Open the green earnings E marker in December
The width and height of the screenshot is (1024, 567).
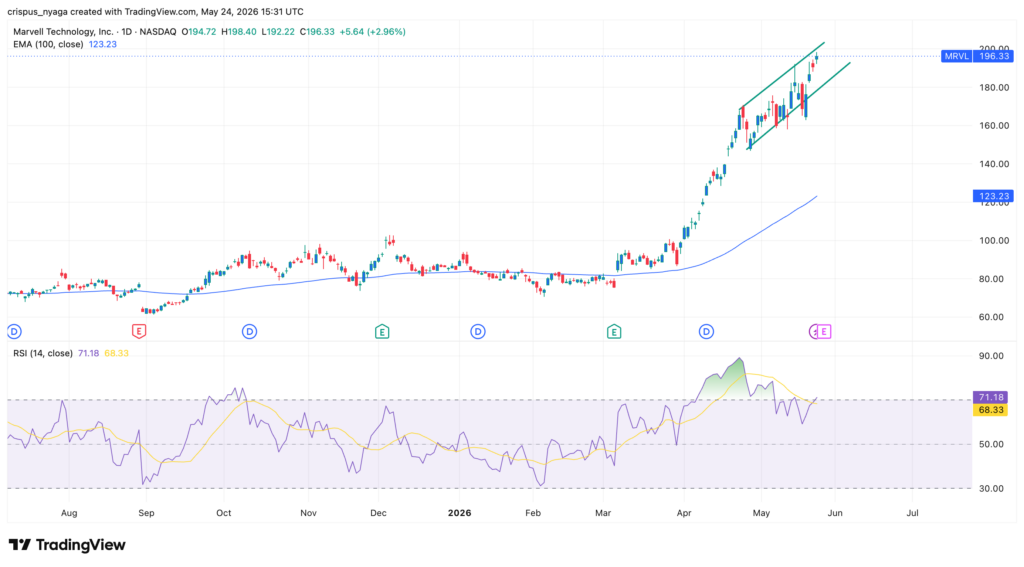point(382,332)
